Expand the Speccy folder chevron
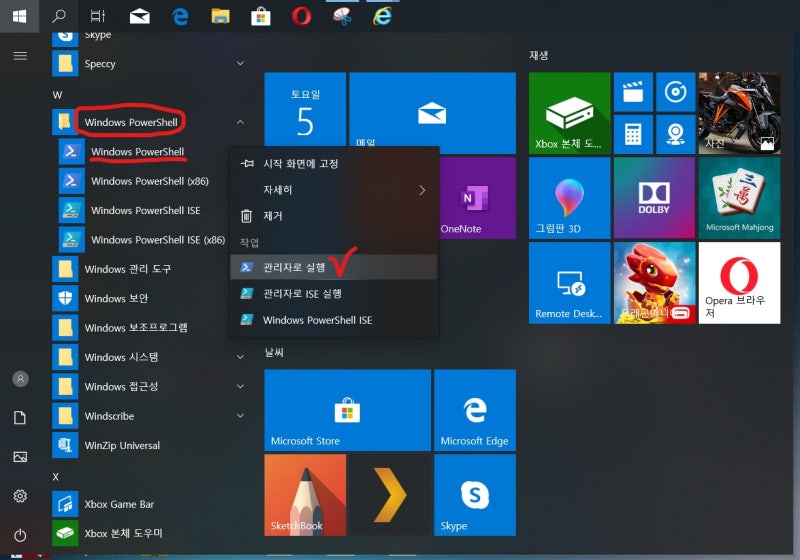800x560 pixels. (240, 64)
